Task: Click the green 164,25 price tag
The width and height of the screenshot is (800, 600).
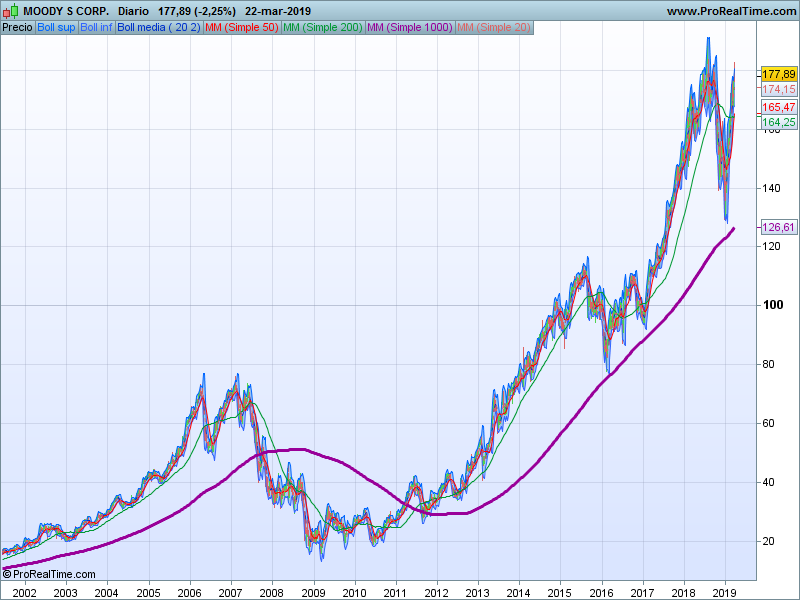Action: pos(779,122)
